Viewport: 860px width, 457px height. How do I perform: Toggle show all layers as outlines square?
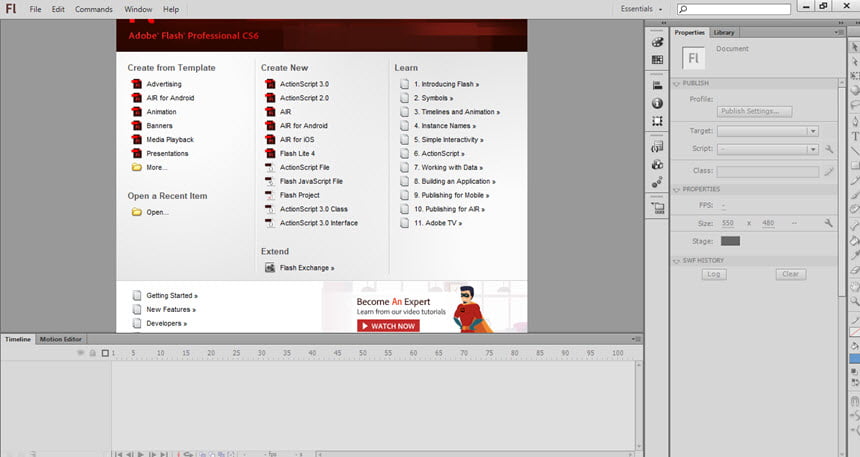pos(105,353)
